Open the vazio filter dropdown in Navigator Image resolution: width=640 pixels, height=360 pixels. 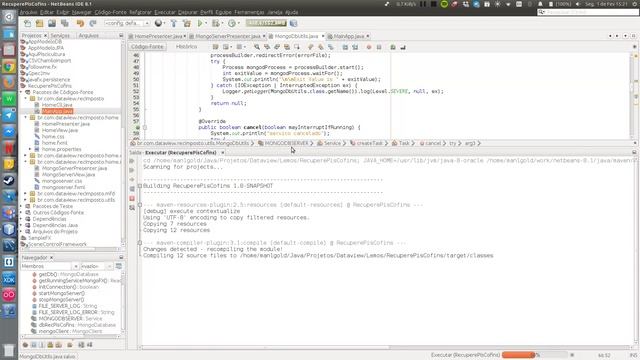coord(109,267)
